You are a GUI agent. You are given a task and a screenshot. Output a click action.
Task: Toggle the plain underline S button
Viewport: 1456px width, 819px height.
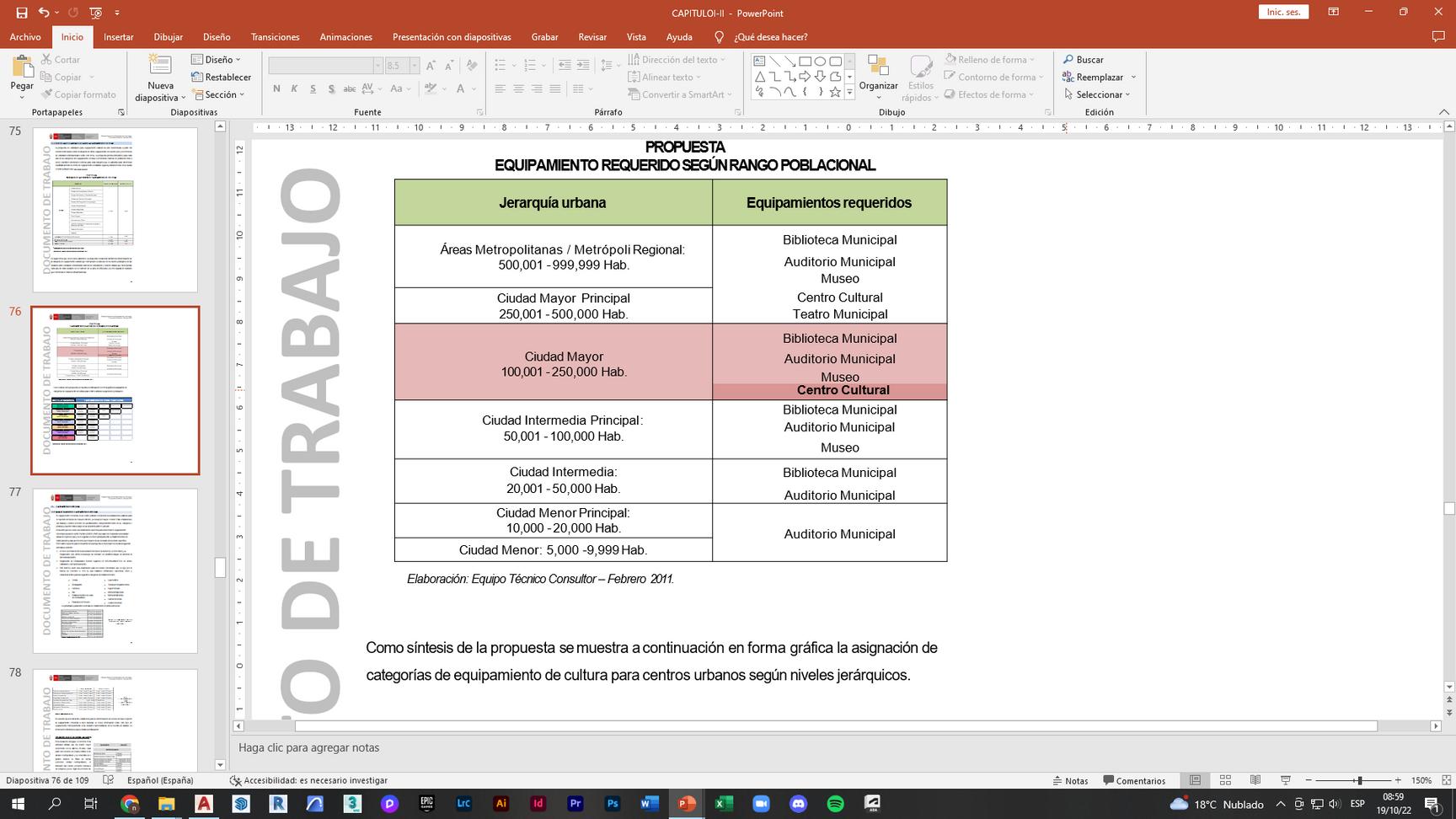coord(313,88)
